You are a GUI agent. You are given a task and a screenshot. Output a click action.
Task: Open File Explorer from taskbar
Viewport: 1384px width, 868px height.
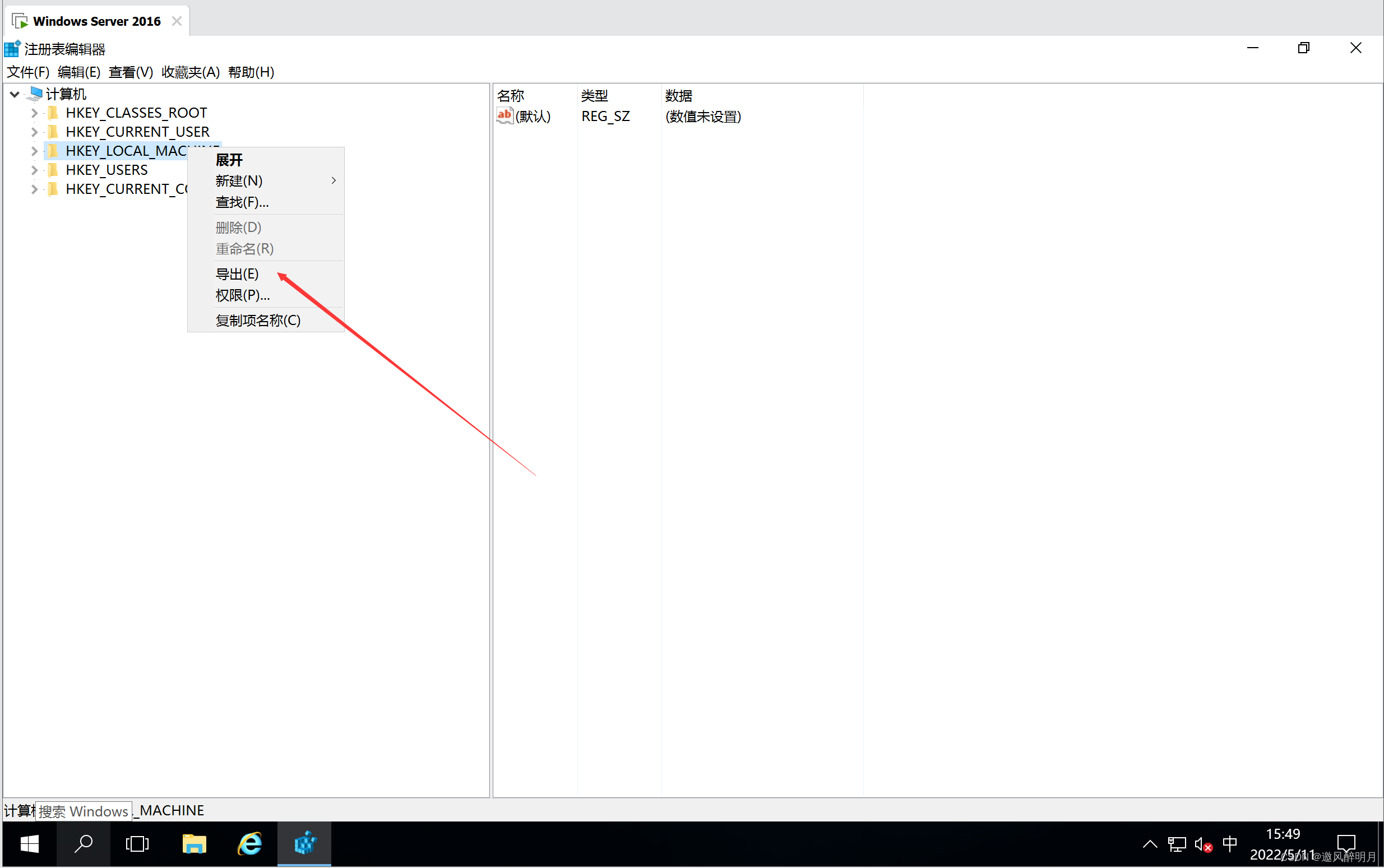[194, 844]
